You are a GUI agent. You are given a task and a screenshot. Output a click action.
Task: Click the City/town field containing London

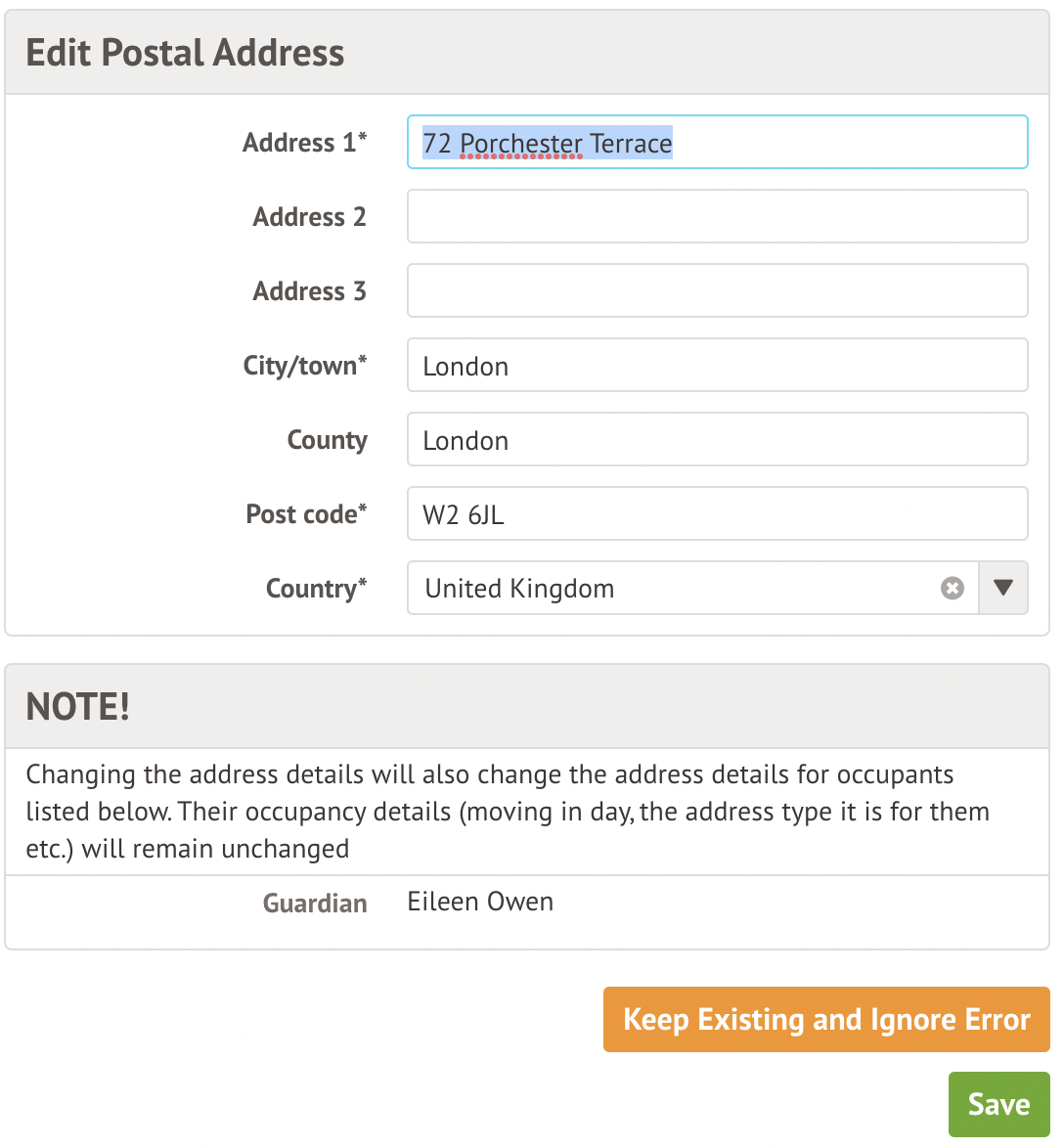[x=717, y=366]
